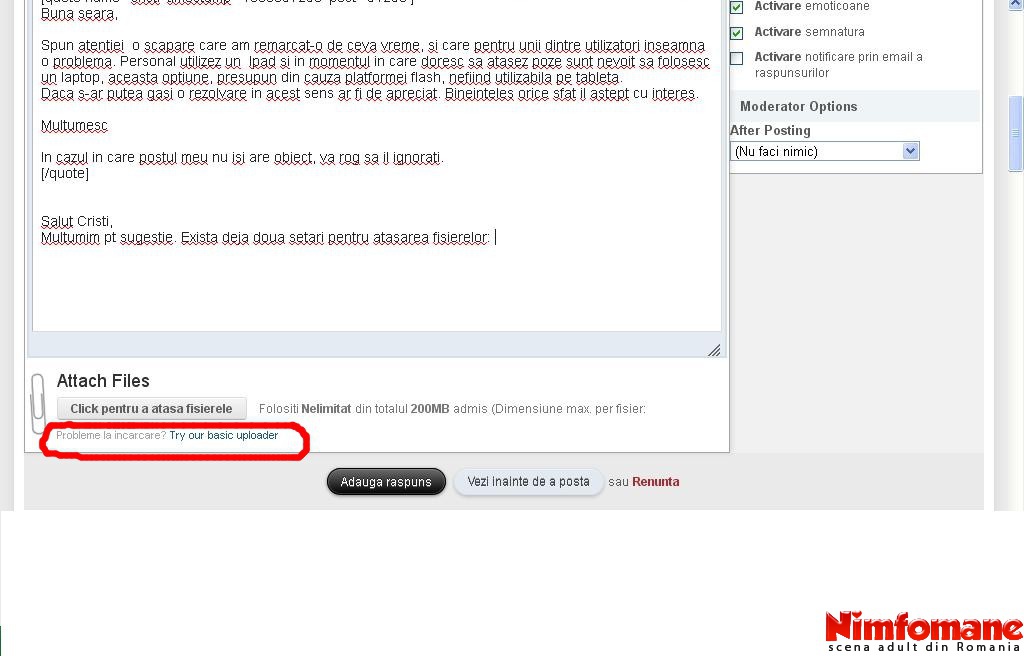Click the '[/quote]' closing tag in editor
Image resolution: width=1024 pixels, height=656 pixels.
coord(65,173)
